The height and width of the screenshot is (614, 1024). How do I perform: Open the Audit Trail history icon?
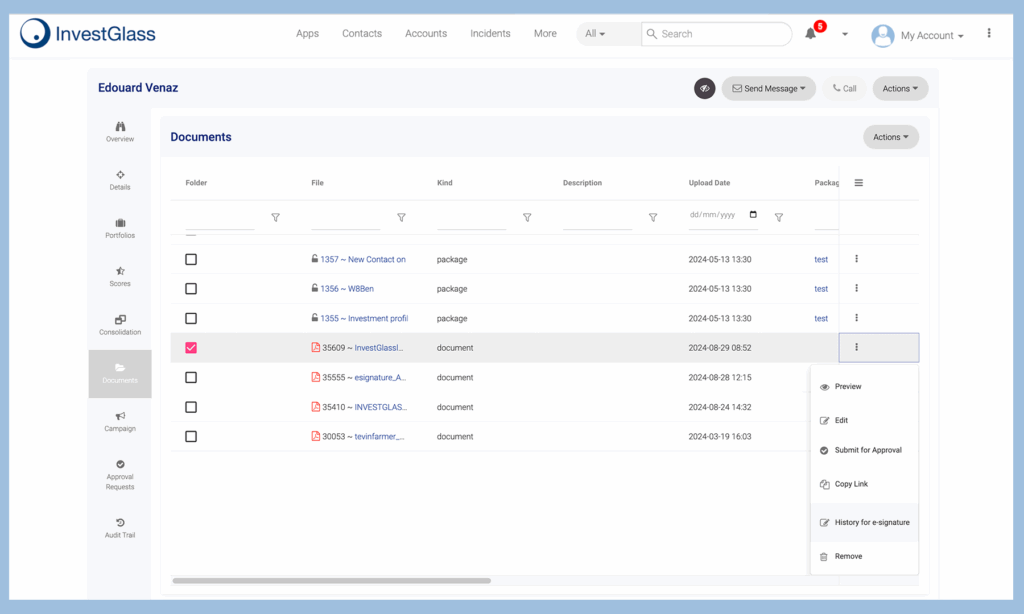coord(120,523)
